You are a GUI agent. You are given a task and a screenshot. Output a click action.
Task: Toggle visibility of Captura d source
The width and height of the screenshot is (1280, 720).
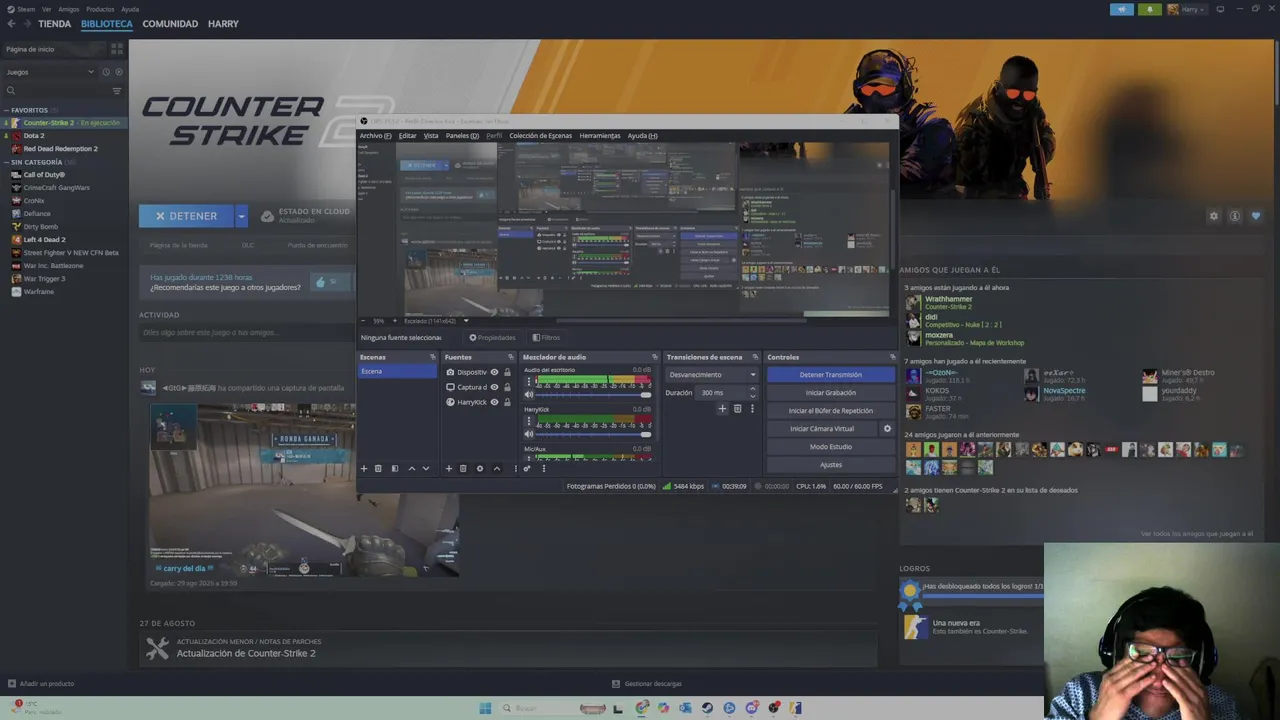click(x=494, y=387)
